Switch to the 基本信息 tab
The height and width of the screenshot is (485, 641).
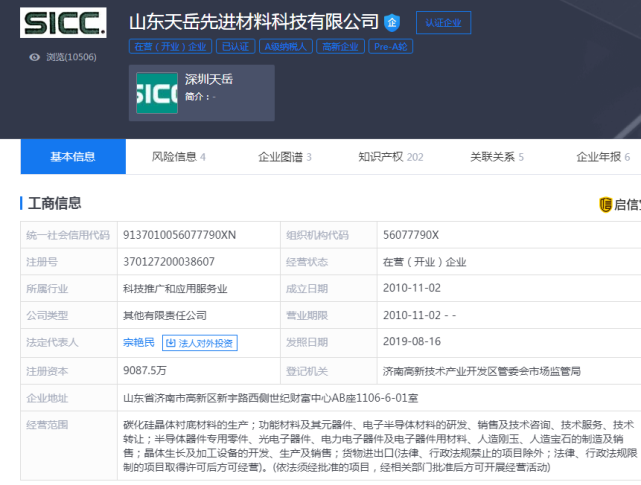coord(73,157)
